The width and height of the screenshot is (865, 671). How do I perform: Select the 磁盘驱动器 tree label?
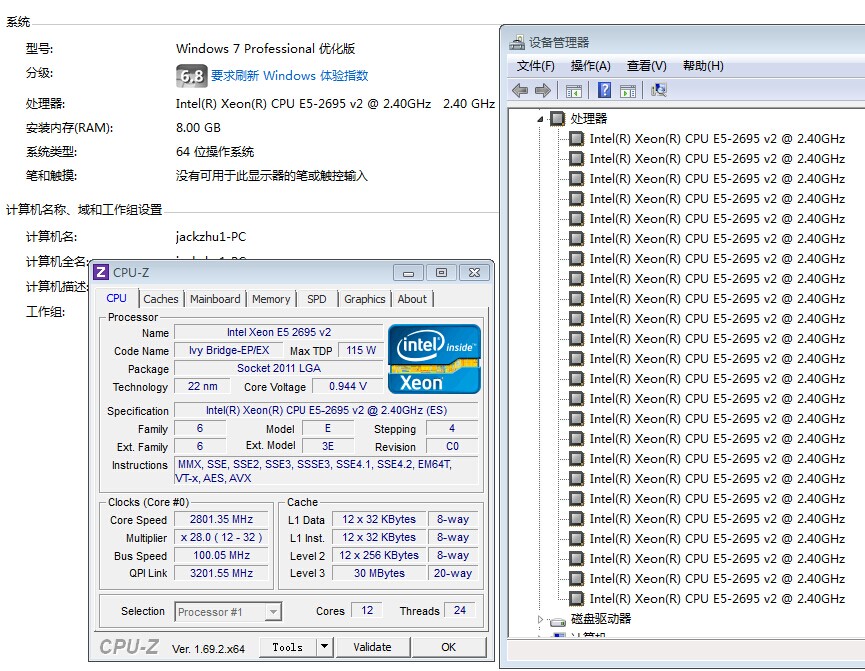tap(601, 619)
